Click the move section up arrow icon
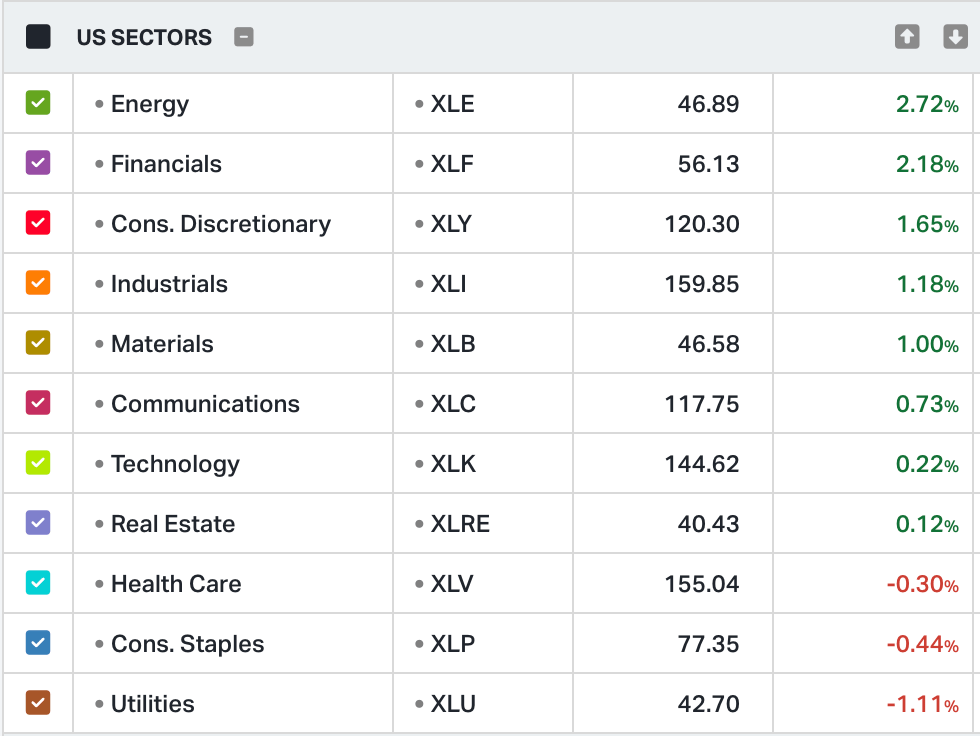980x736 pixels. point(906,37)
